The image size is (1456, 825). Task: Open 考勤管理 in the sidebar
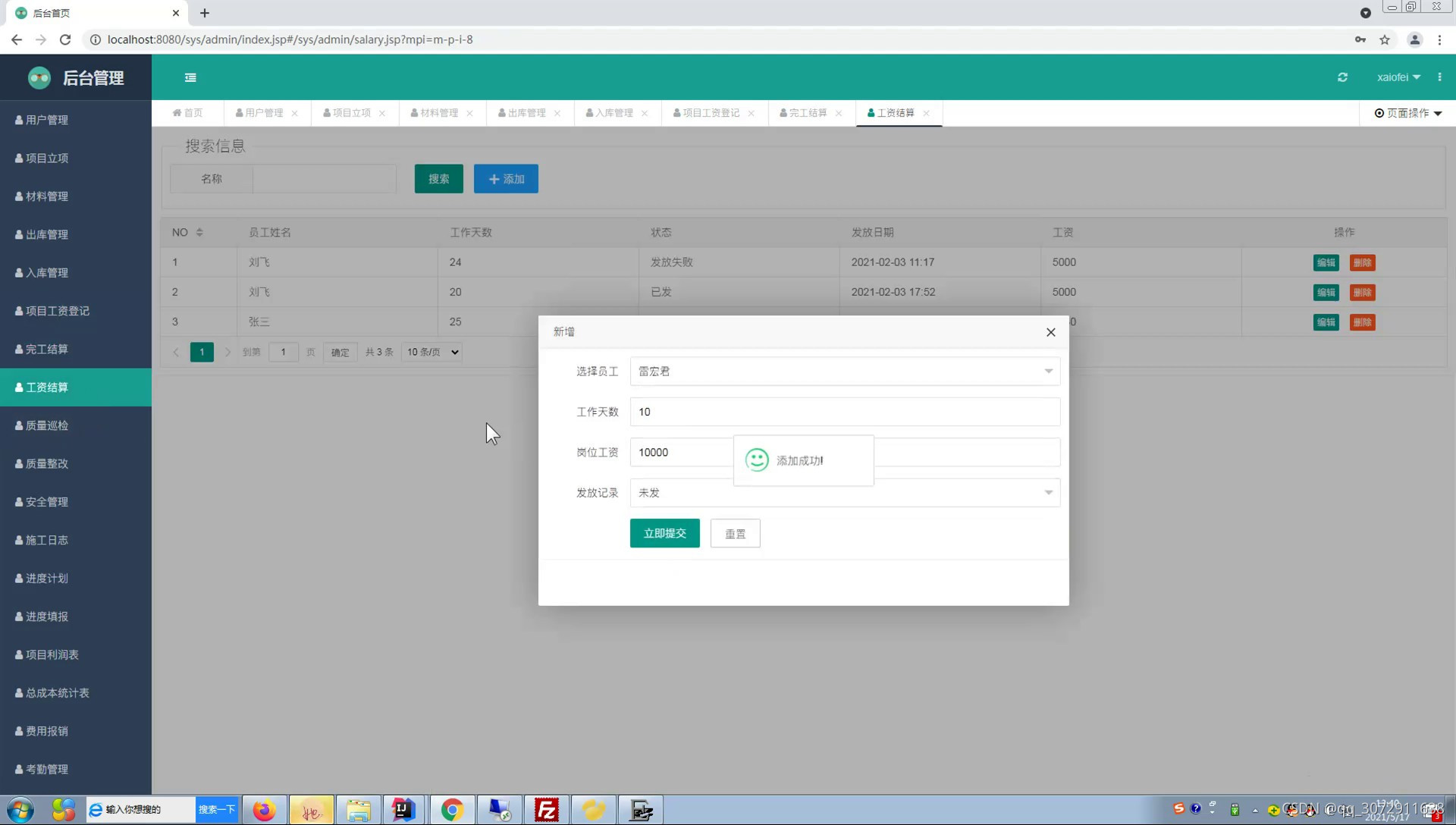(76, 769)
